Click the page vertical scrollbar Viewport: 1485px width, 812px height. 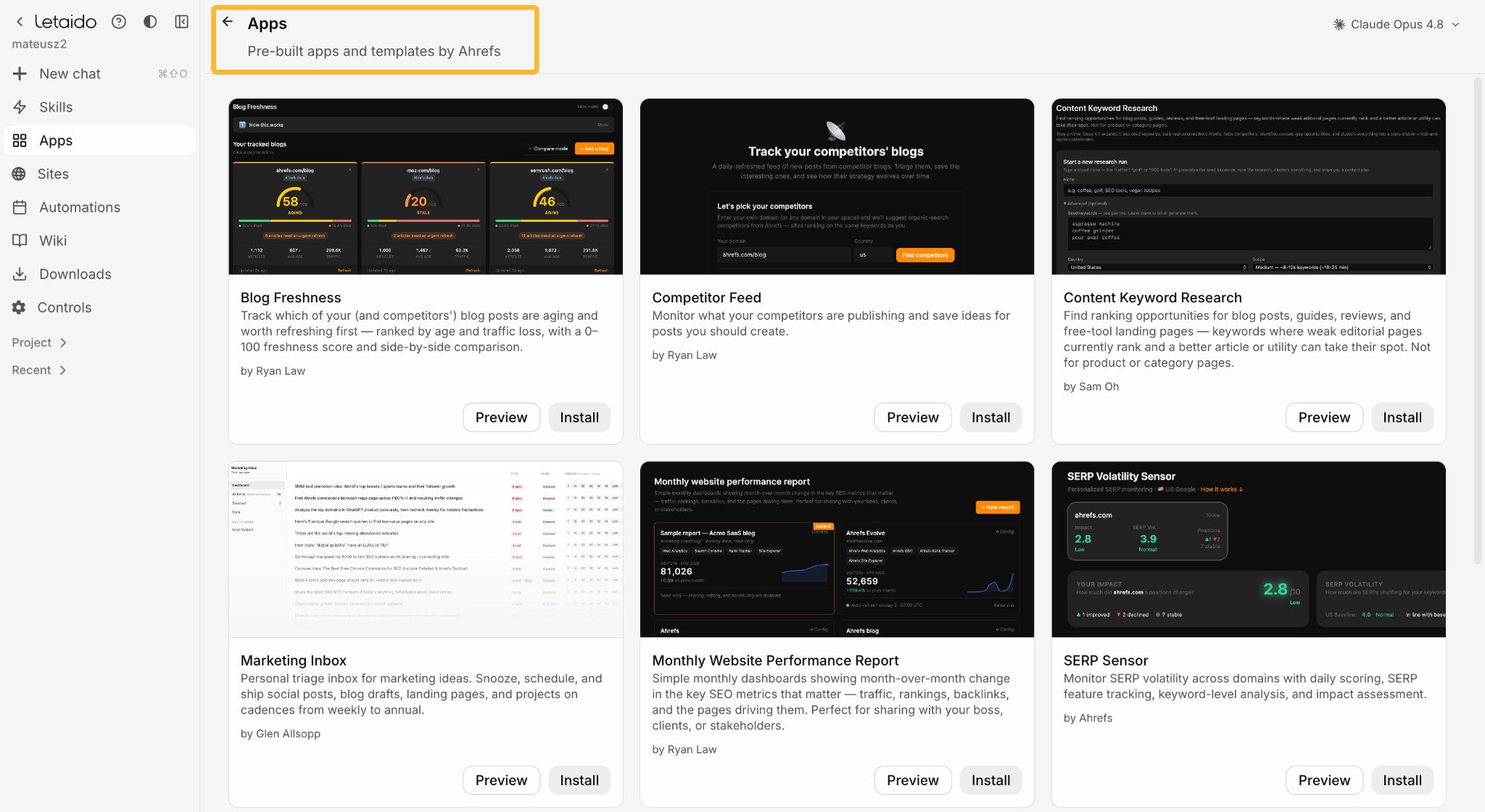[1478, 319]
